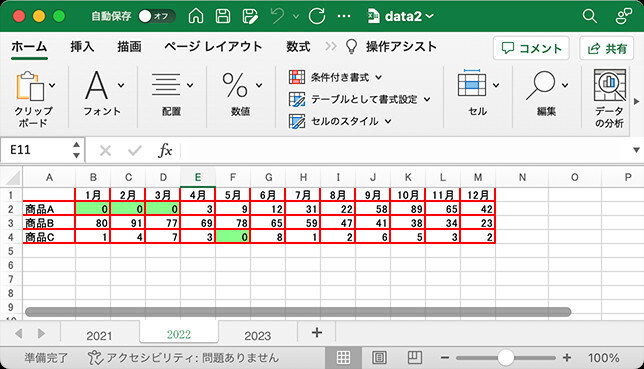Click the クリップボード paste icon
This screenshot has width=644, height=369.
tap(30, 86)
